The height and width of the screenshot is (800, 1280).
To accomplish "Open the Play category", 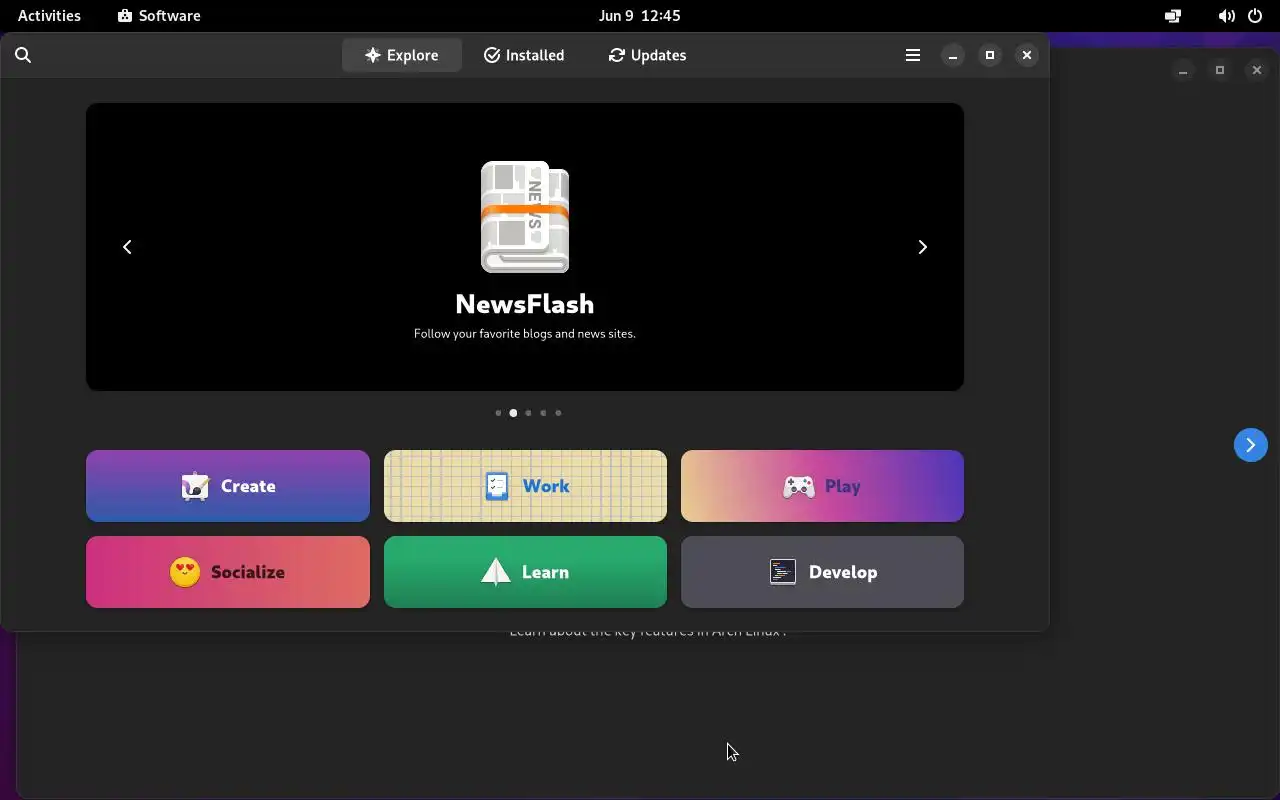I will (822, 486).
